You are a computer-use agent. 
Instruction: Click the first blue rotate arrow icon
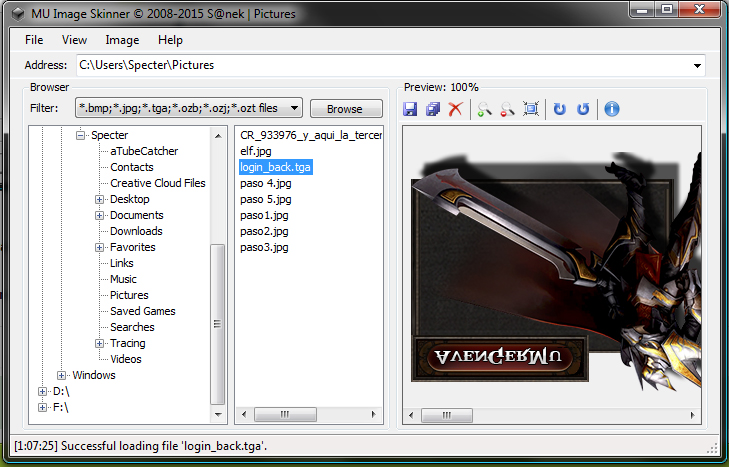[560, 109]
